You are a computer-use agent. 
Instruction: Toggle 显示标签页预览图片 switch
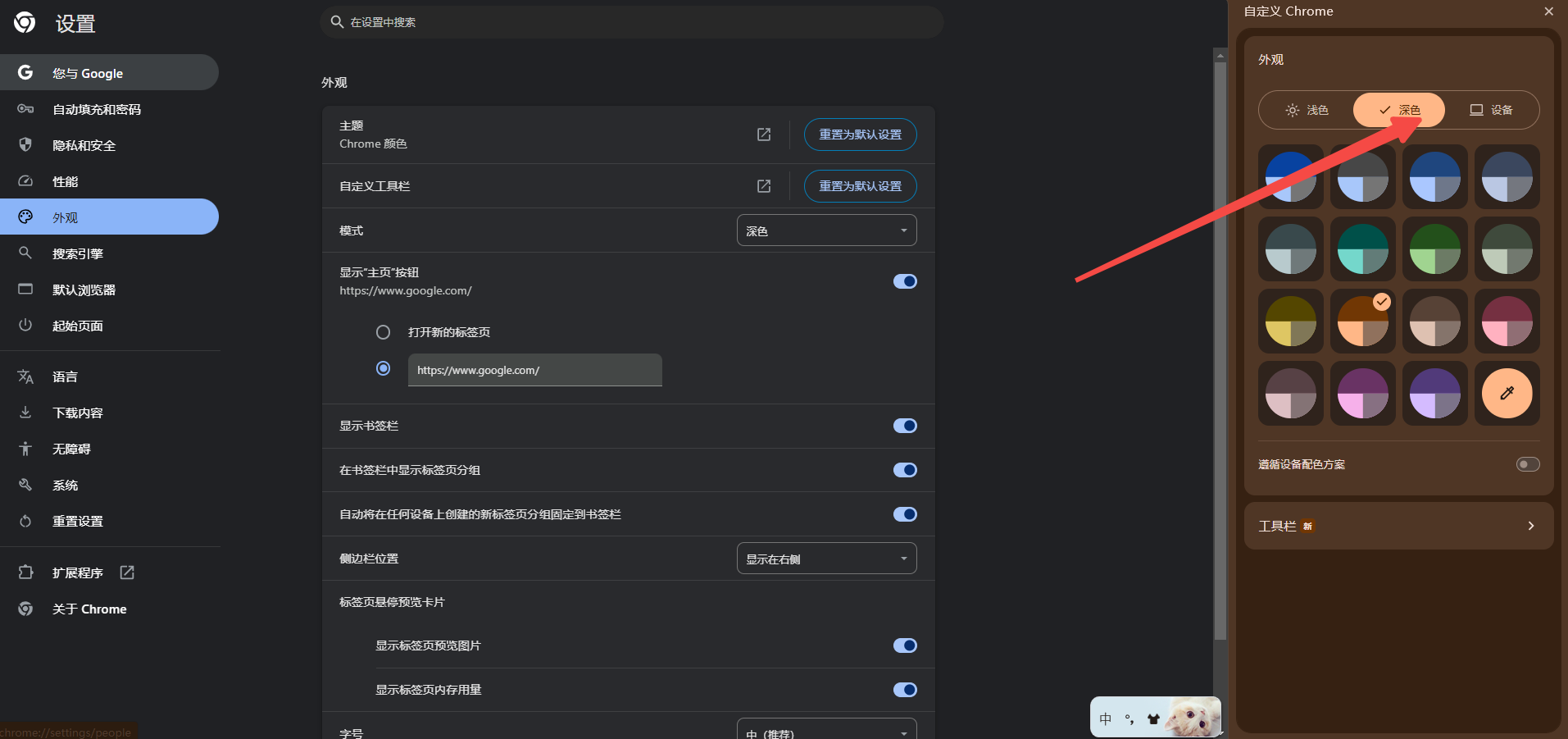905,645
